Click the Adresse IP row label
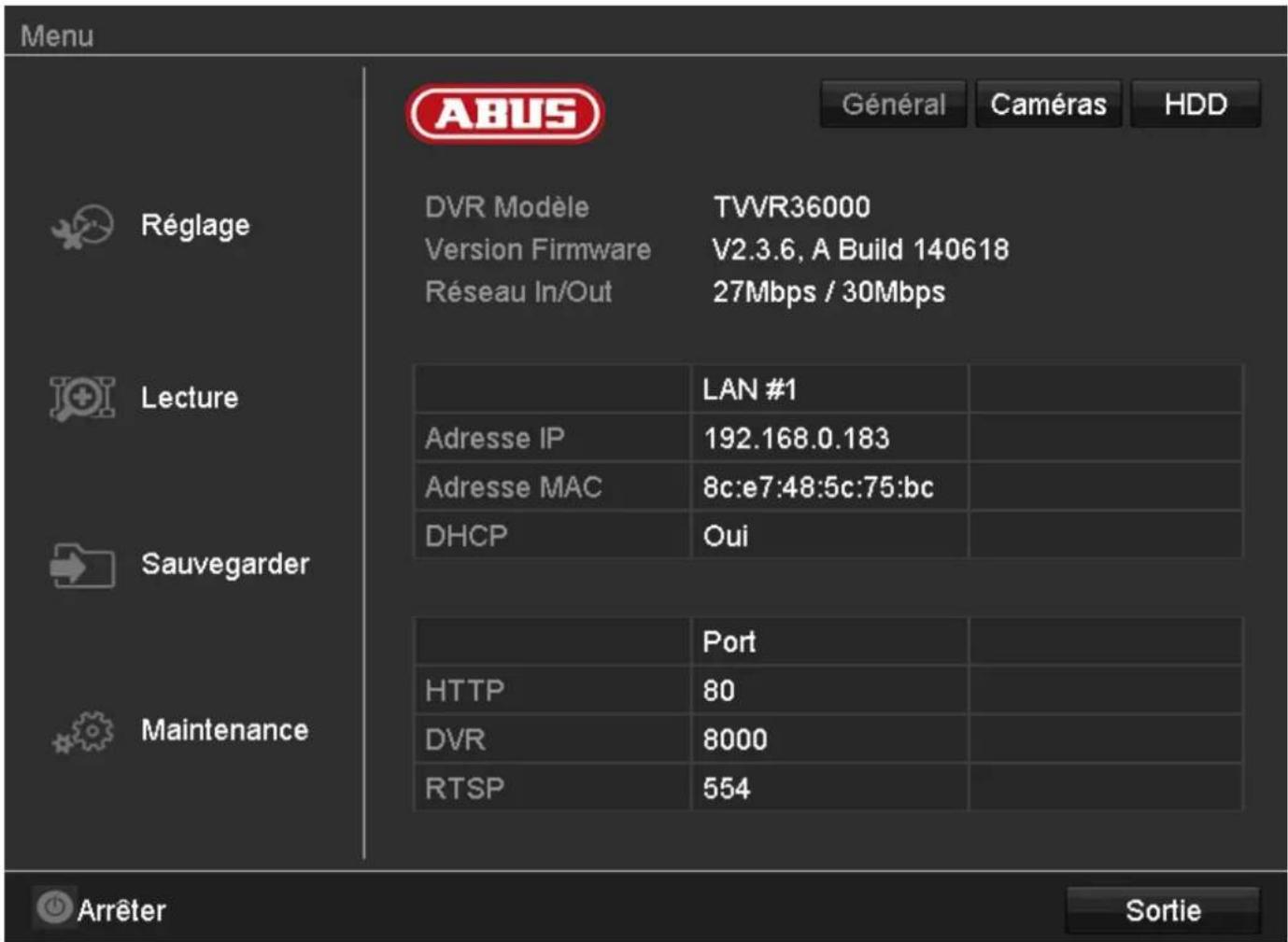Image resolution: width=1288 pixels, height=942 pixels. click(x=495, y=439)
